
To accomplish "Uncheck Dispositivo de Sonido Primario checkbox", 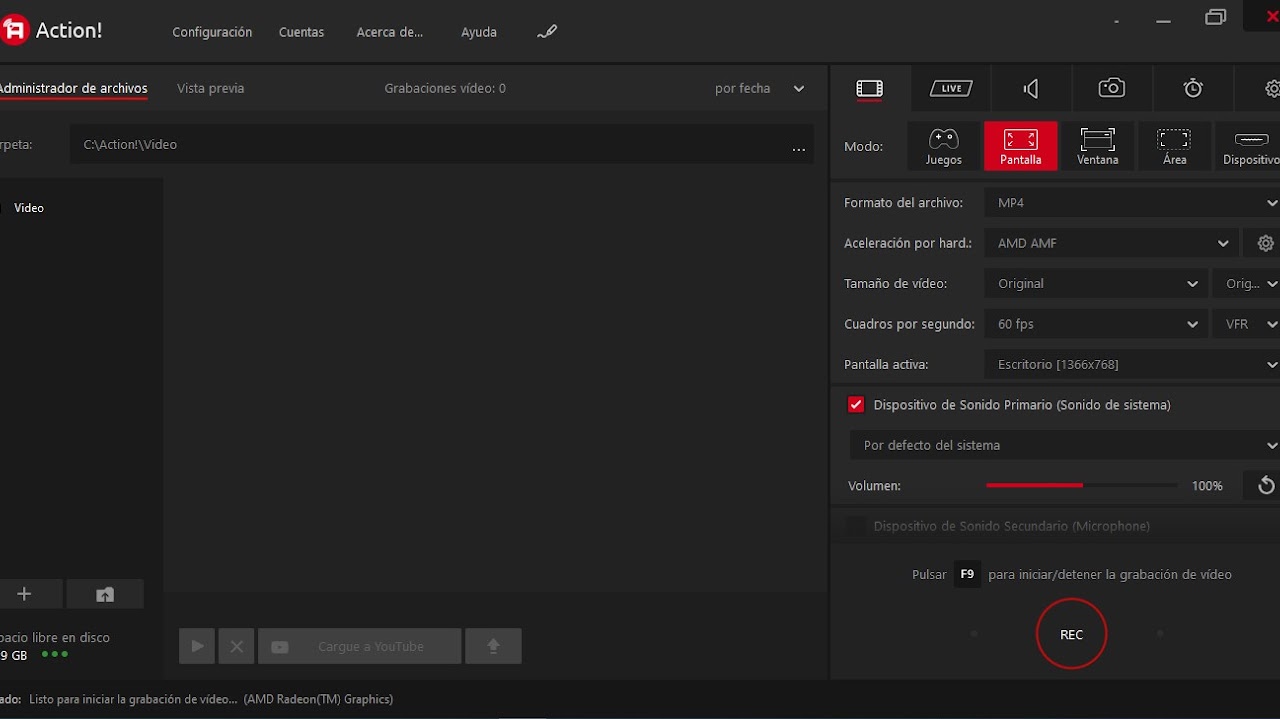I will click(x=856, y=405).
